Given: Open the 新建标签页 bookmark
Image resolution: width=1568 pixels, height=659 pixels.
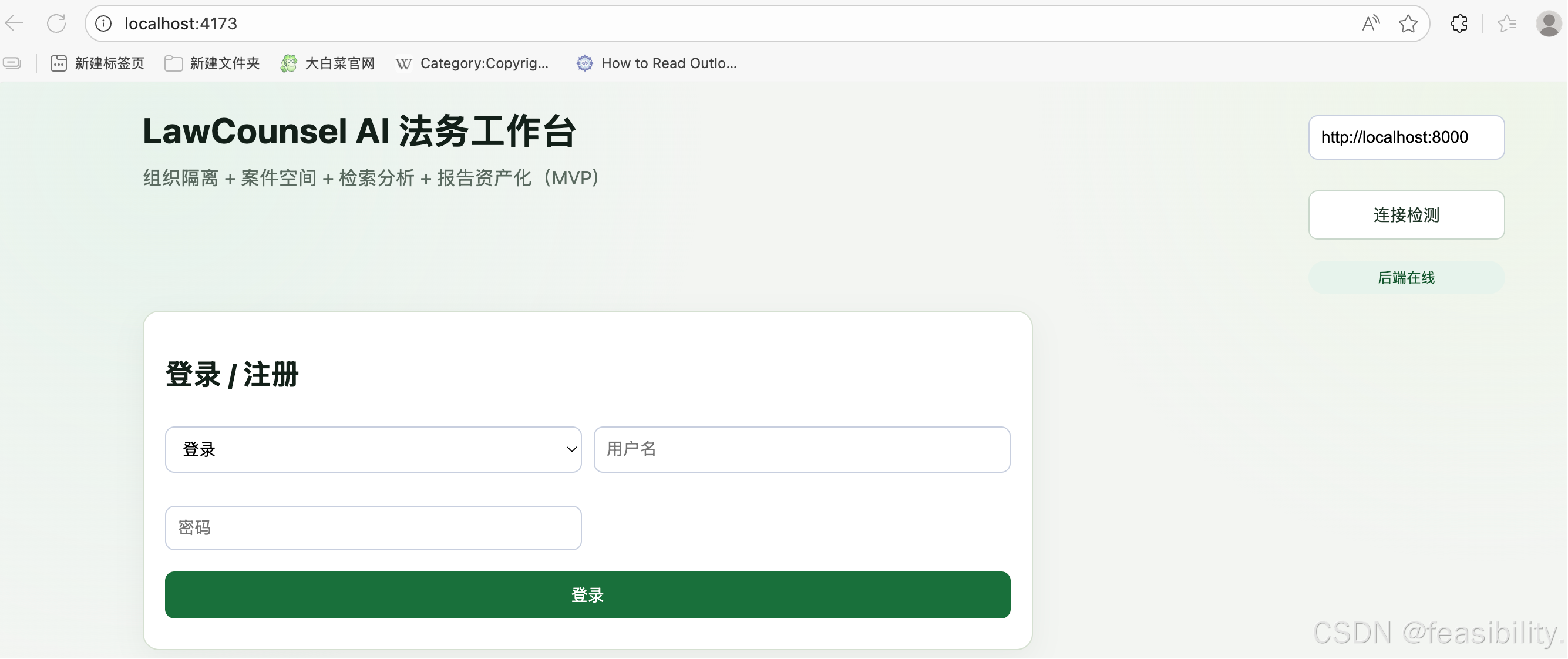Looking at the screenshot, I should click(x=98, y=63).
